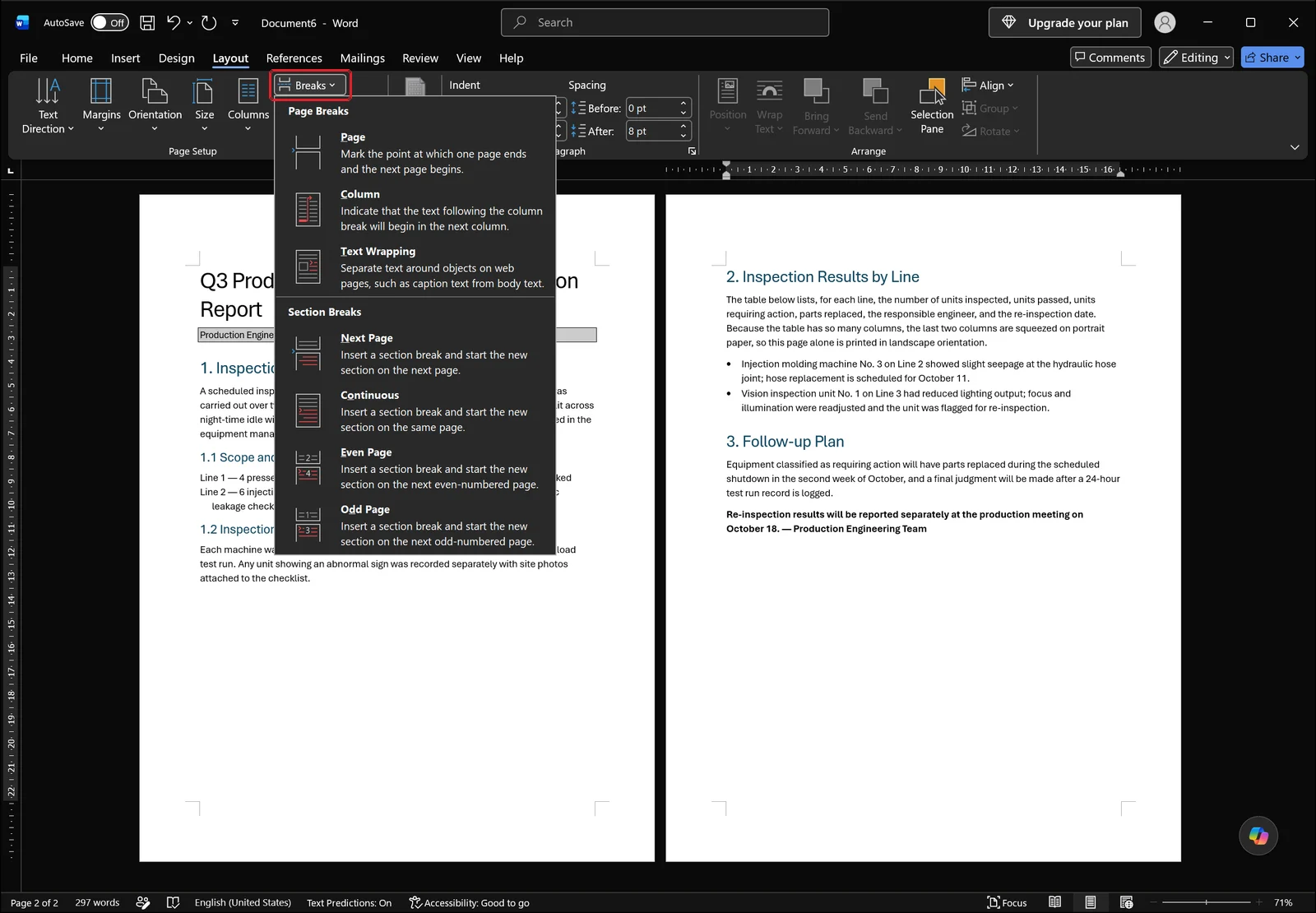
Task: Click zoom out minus button
Action: 1152,902
